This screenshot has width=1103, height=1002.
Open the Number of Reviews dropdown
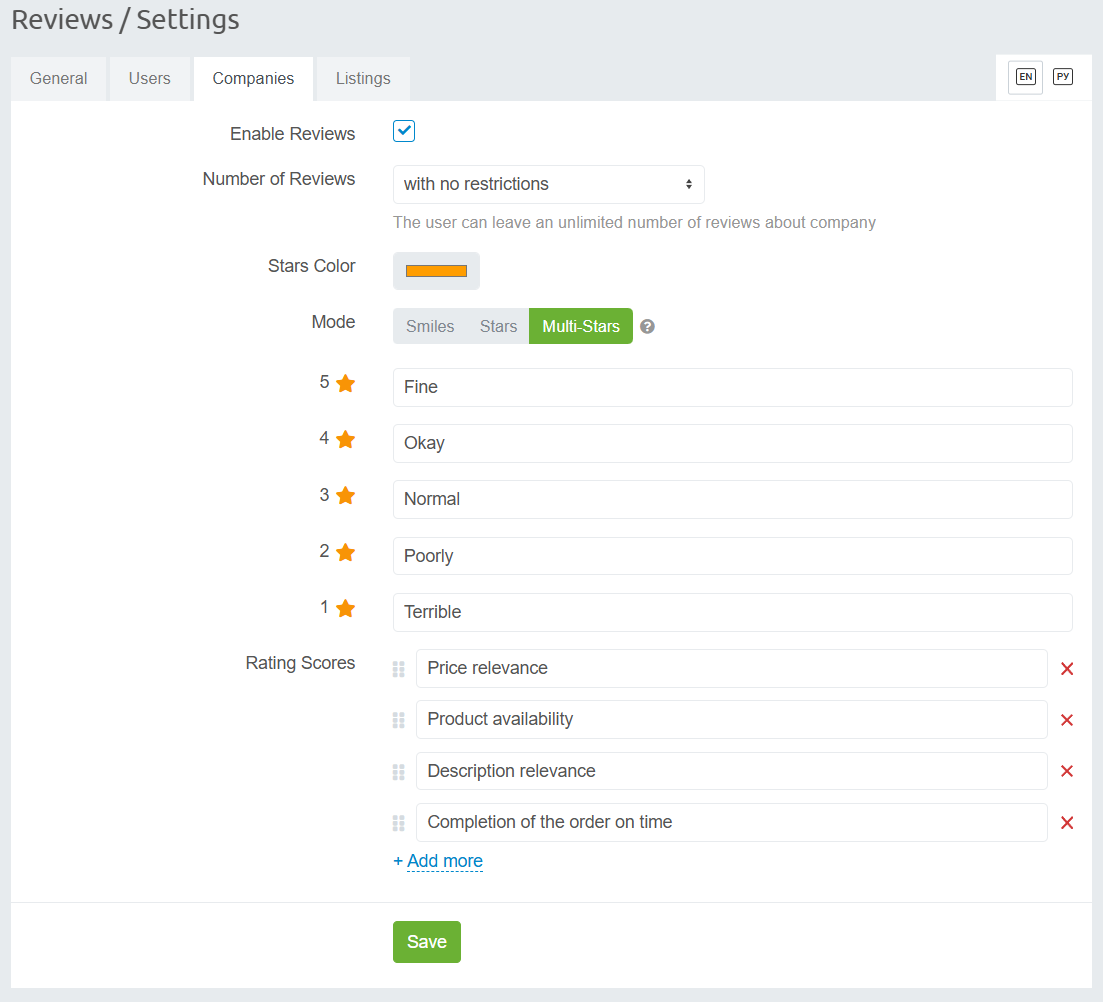point(548,185)
